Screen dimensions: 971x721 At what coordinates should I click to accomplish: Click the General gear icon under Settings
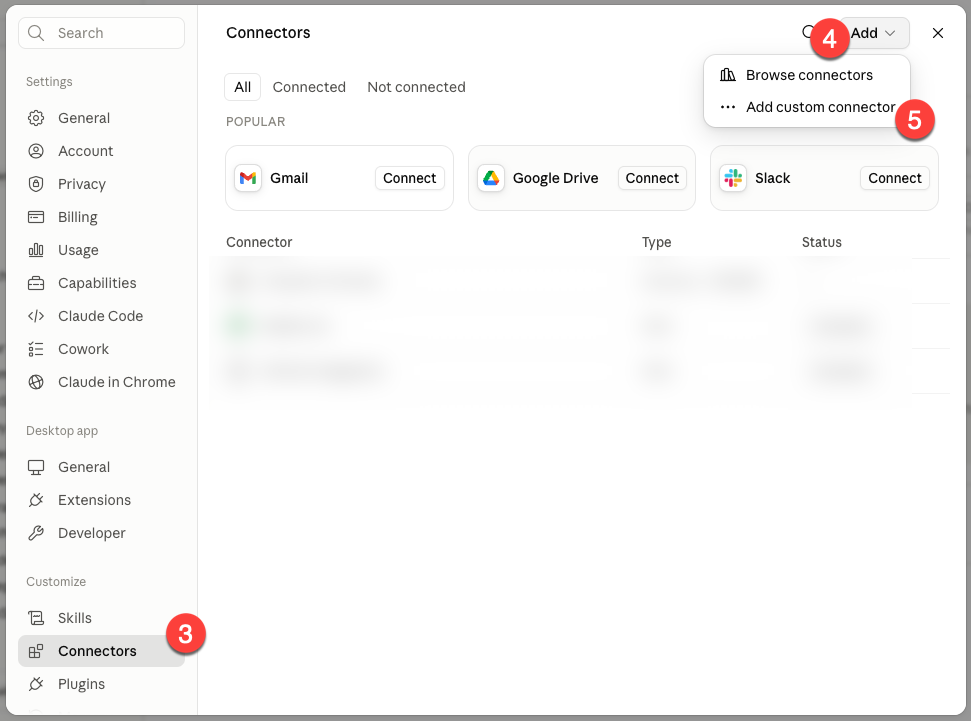36,118
